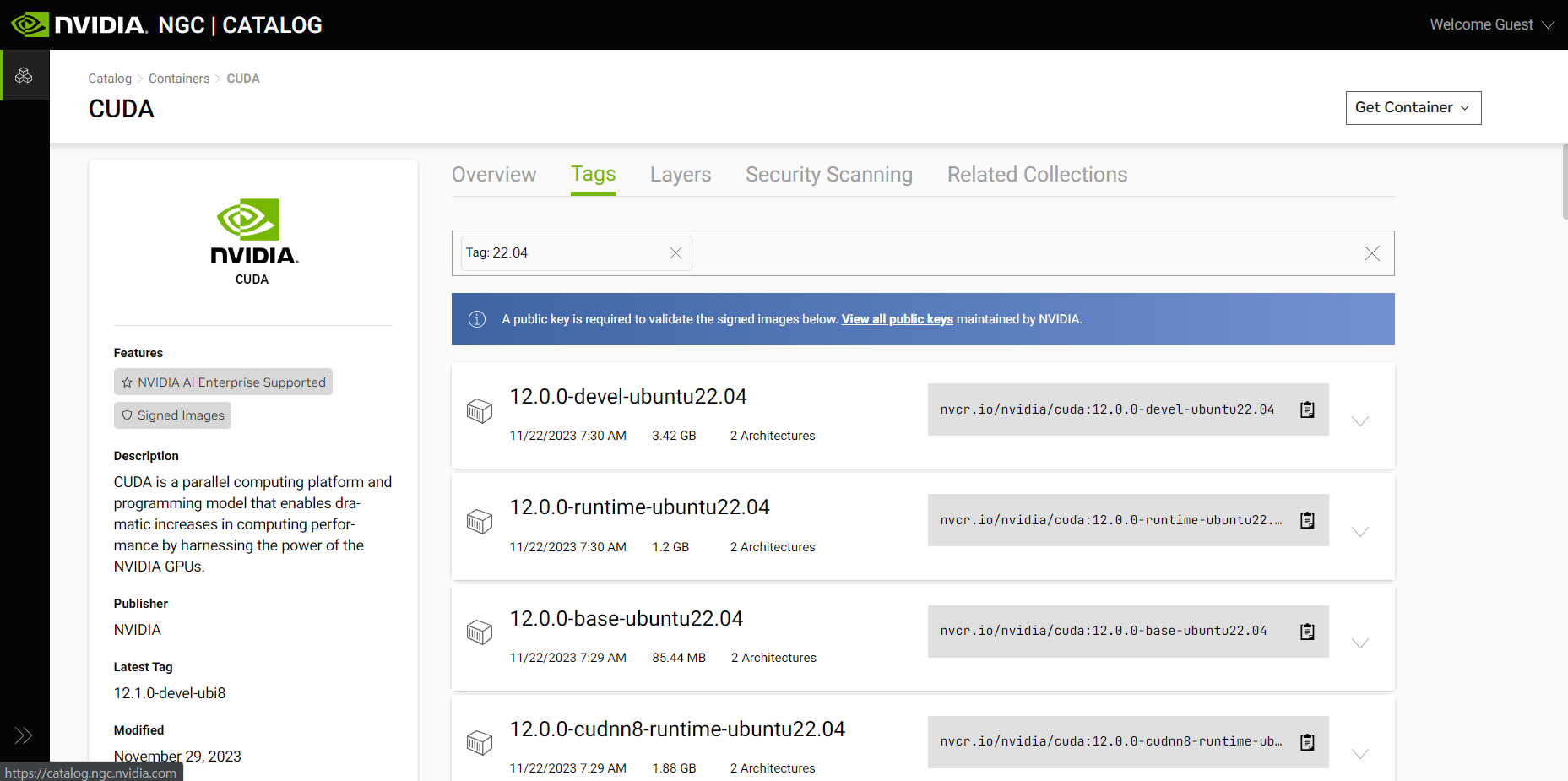Click the modified date November 29, 2023
Screen dimensions: 1568x781
177,757
